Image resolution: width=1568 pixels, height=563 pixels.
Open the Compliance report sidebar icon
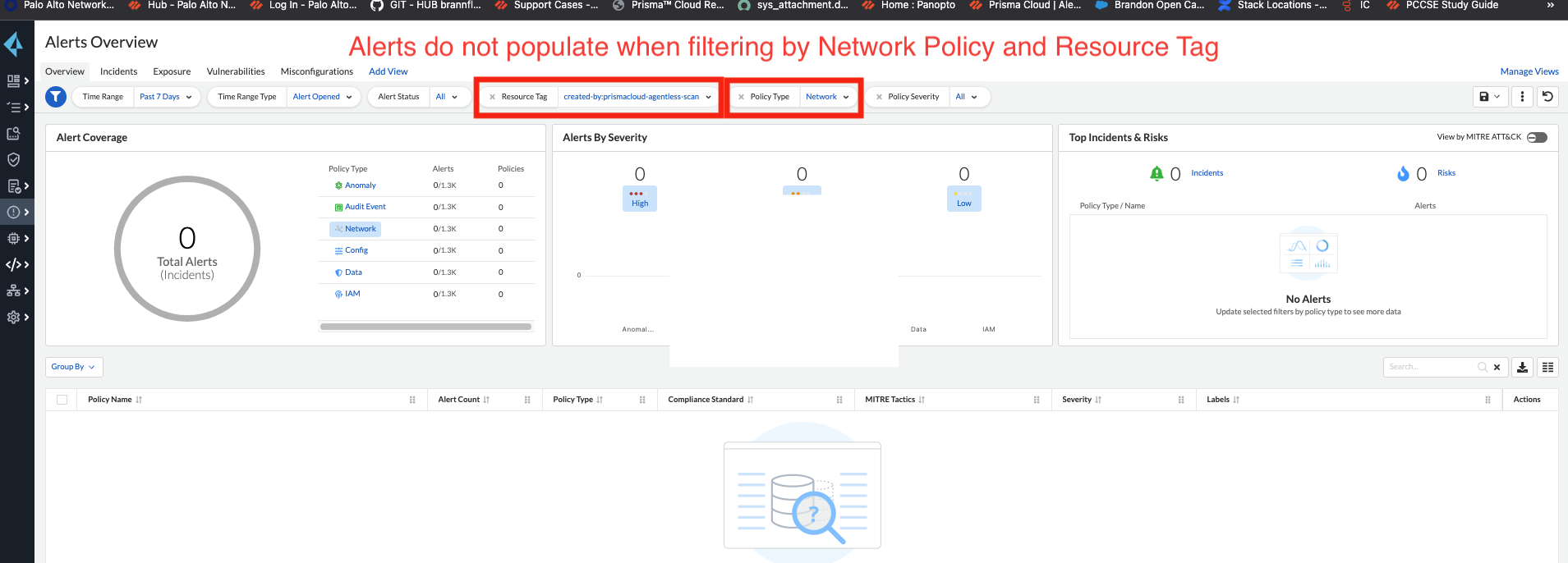pyautogui.click(x=13, y=185)
